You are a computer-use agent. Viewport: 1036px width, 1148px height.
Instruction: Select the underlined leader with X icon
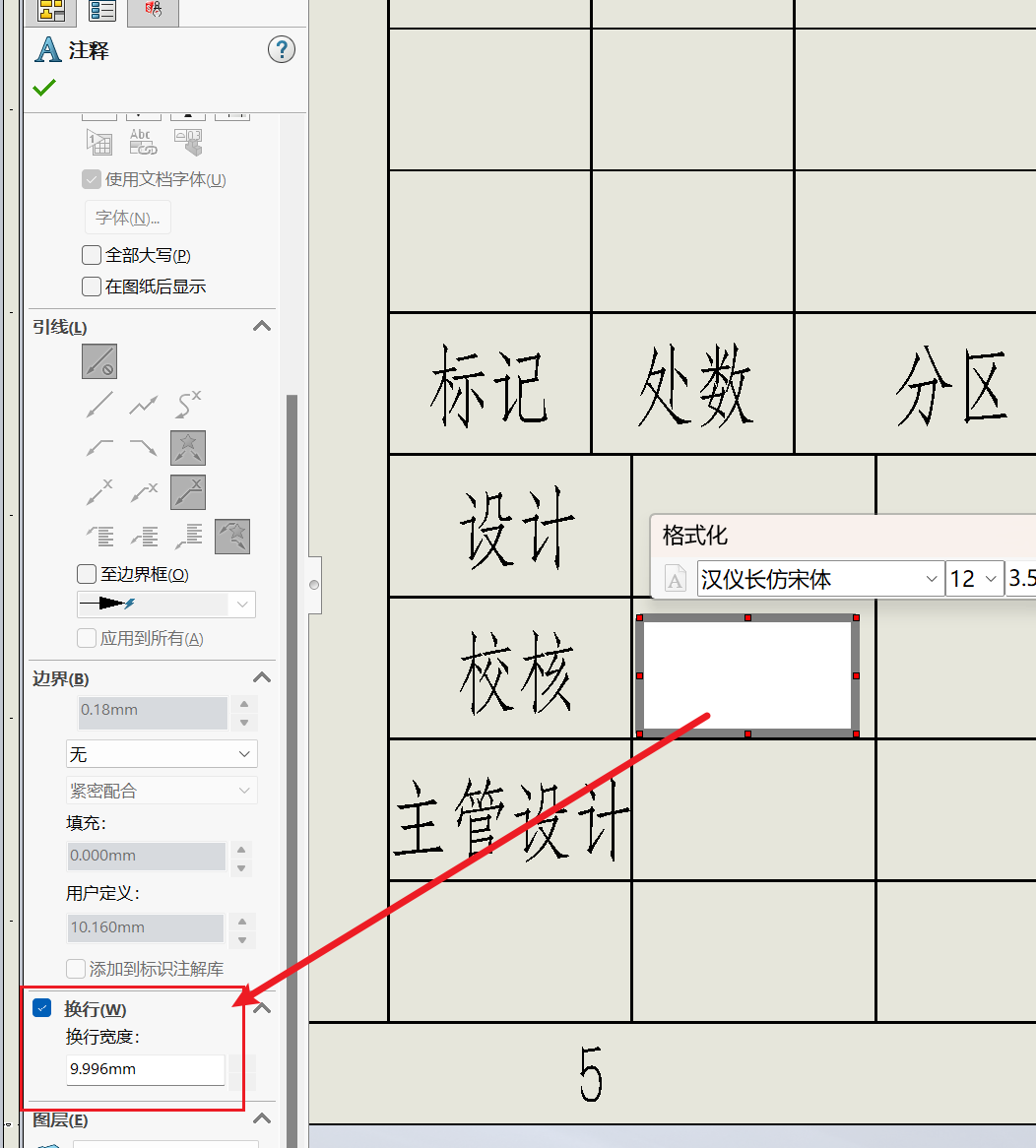(188, 492)
